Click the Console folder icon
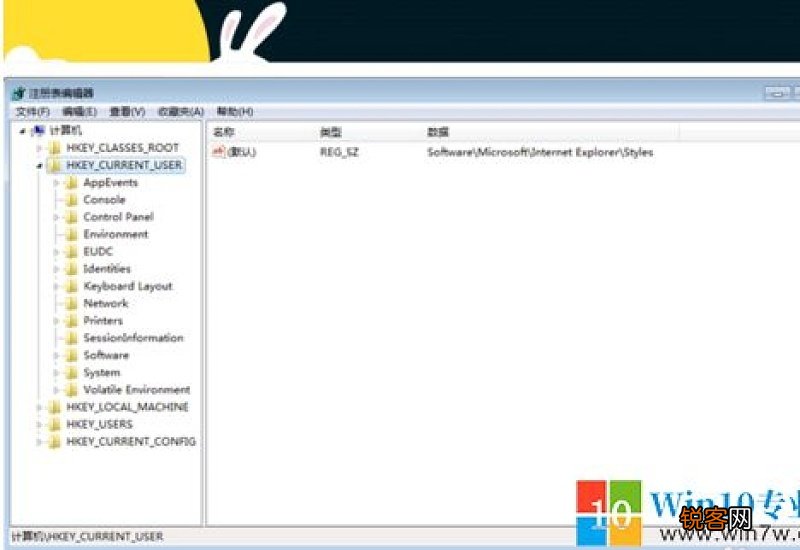 coord(72,200)
